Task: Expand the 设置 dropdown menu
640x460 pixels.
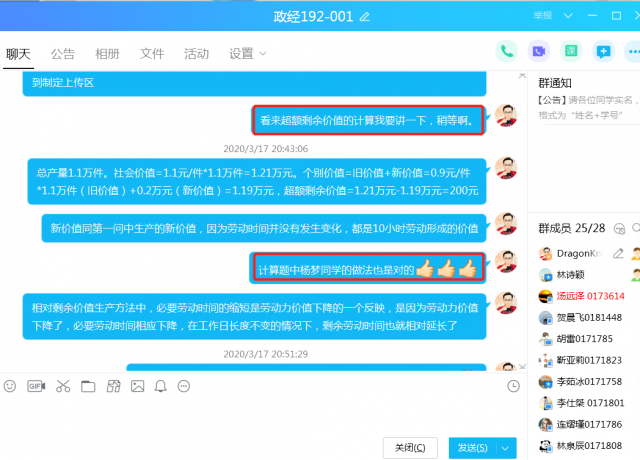Action: click(x=246, y=54)
